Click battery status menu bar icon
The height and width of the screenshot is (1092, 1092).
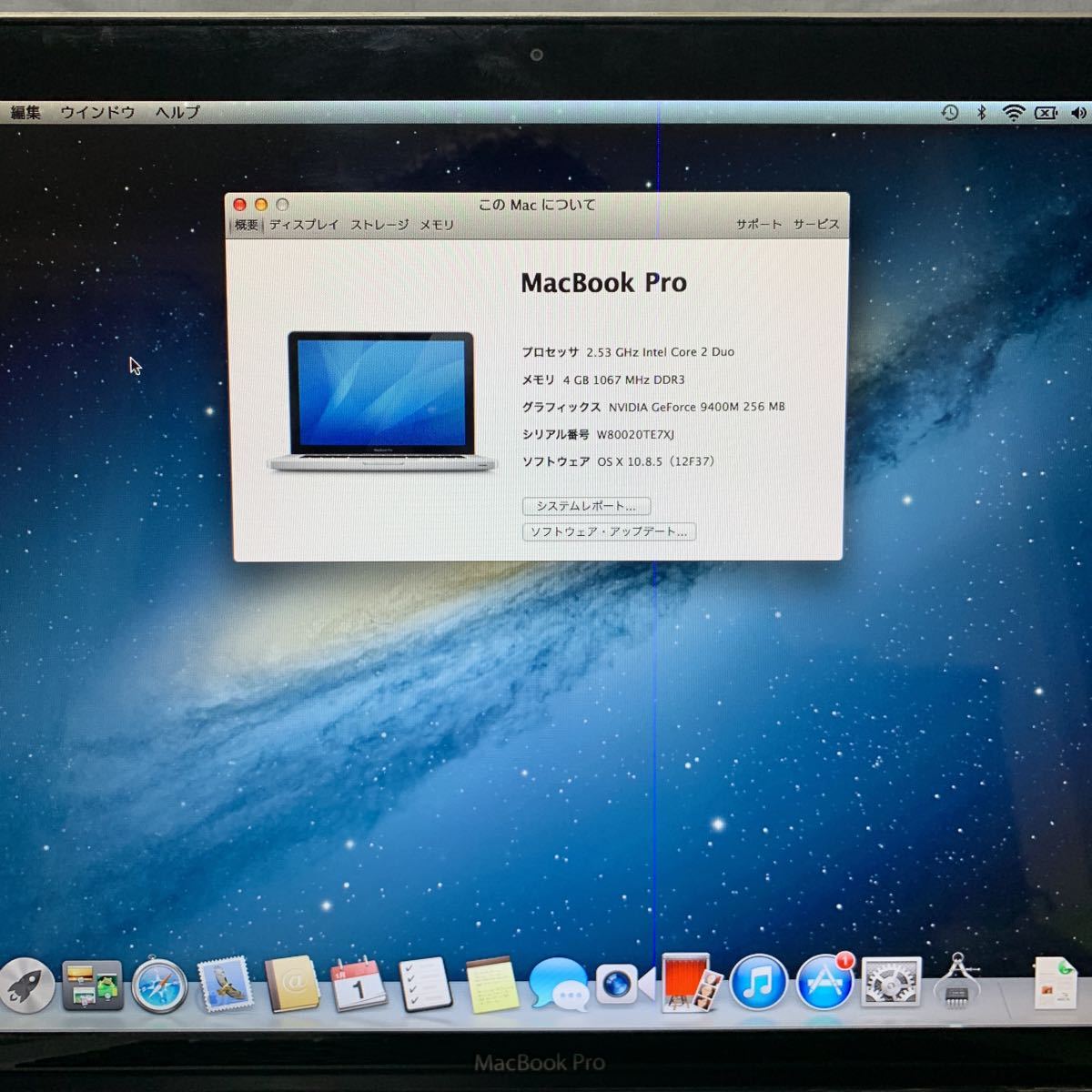pos(1046,113)
